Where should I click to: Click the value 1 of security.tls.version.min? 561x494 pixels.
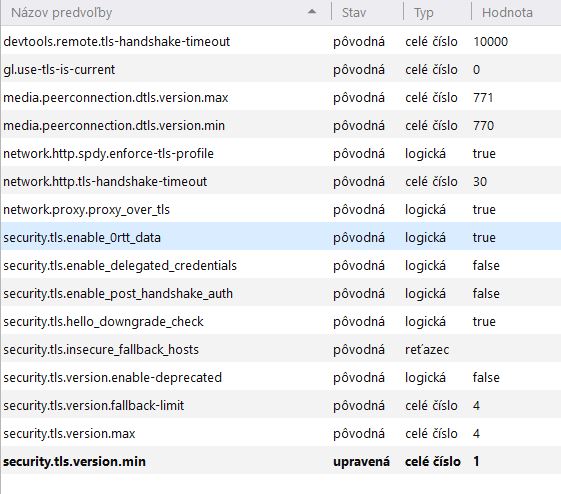(x=476, y=461)
